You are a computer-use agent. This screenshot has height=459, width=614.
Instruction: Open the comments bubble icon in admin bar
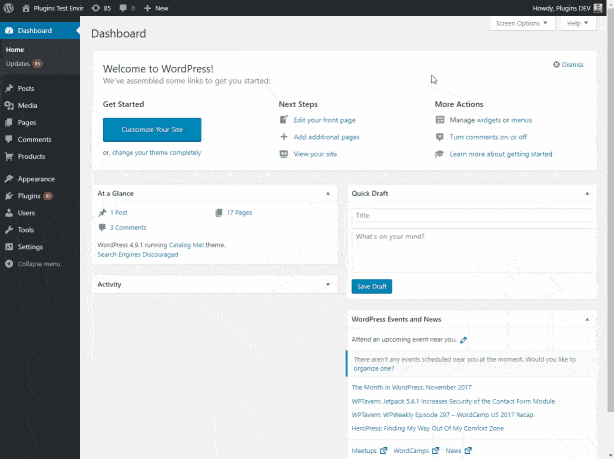[123, 8]
